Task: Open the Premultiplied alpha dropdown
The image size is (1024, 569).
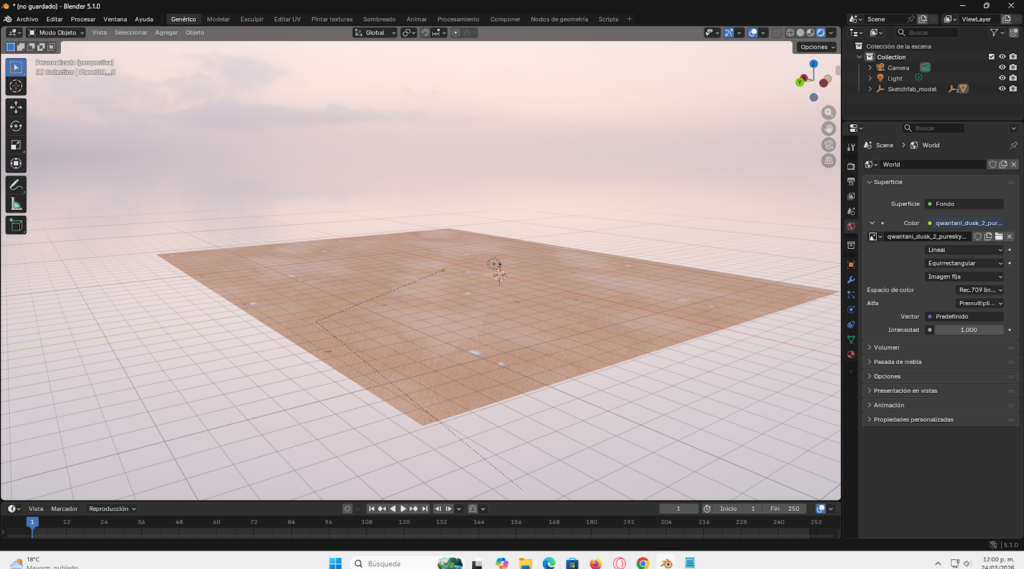Action: click(979, 303)
